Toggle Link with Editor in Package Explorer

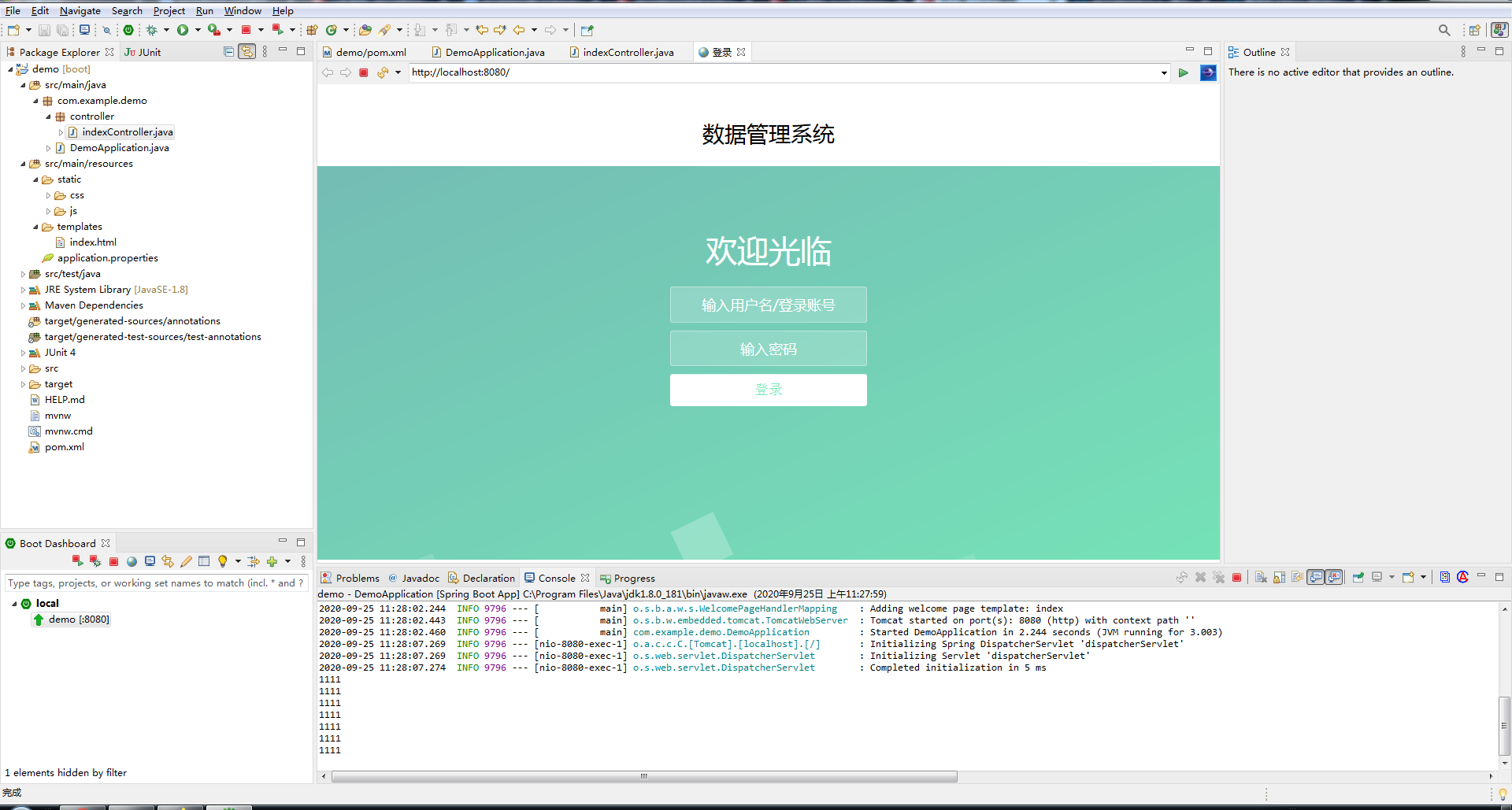pos(246,51)
